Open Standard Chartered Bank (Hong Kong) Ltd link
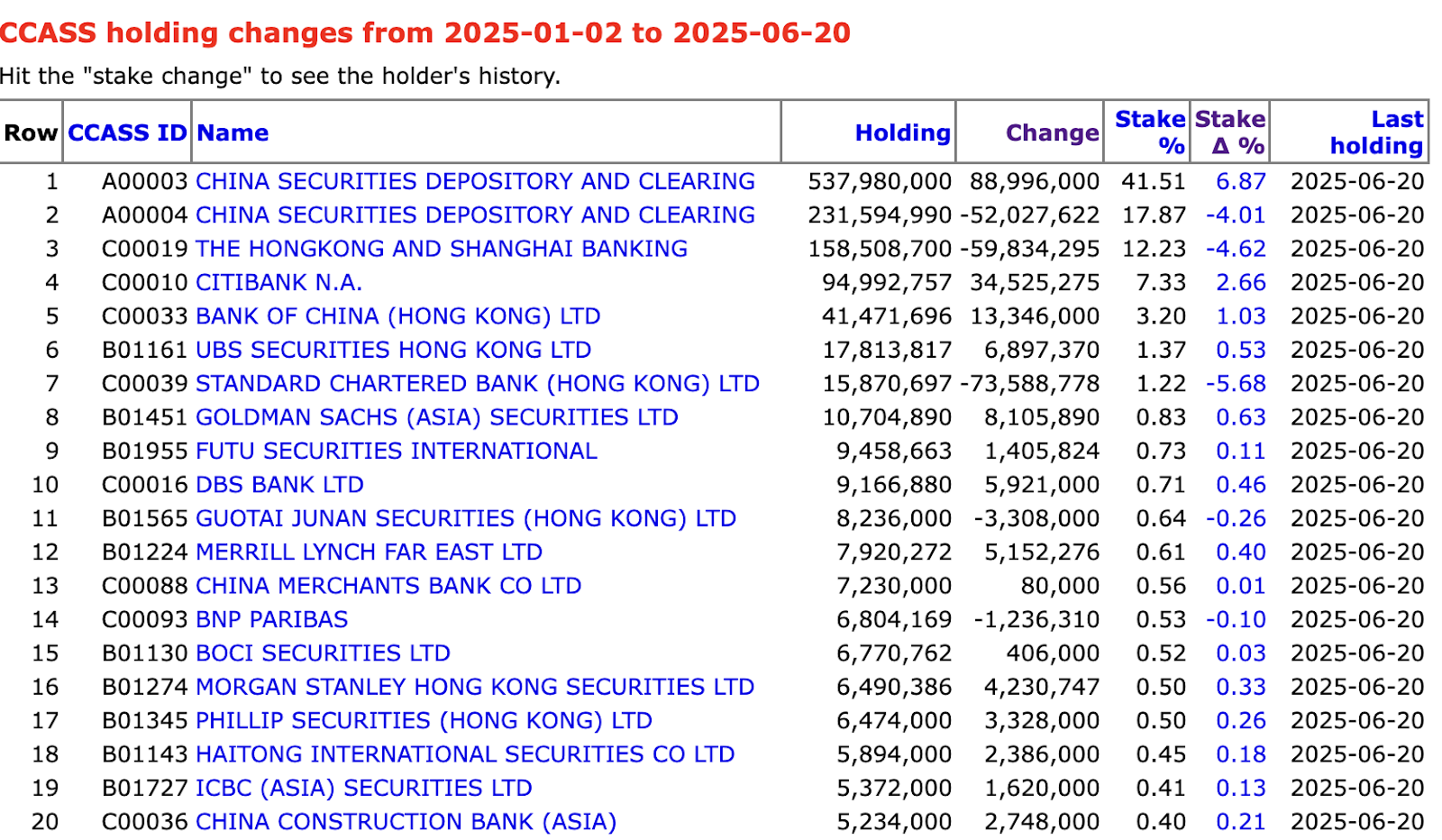 click(478, 384)
